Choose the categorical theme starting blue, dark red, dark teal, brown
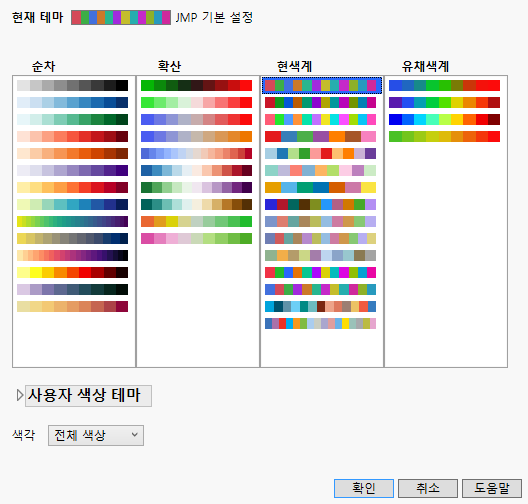 click(320, 204)
